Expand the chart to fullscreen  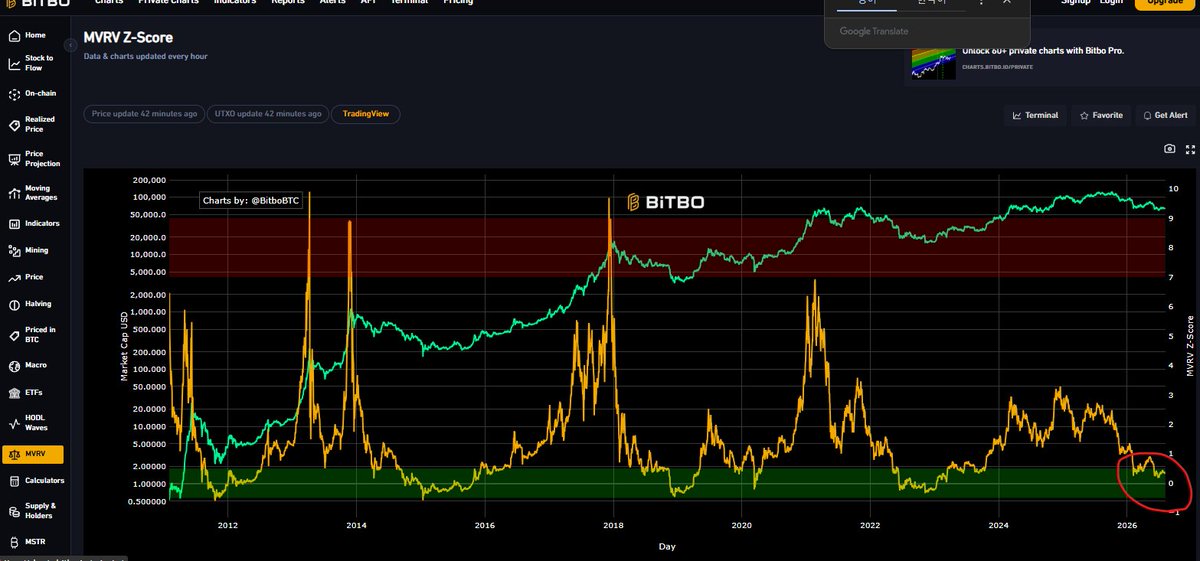pyautogui.click(x=1189, y=149)
